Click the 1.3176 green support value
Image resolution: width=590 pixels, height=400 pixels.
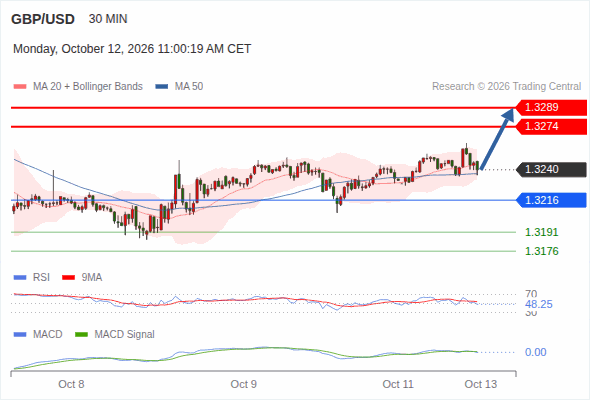pyautogui.click(x=542, y=251)
